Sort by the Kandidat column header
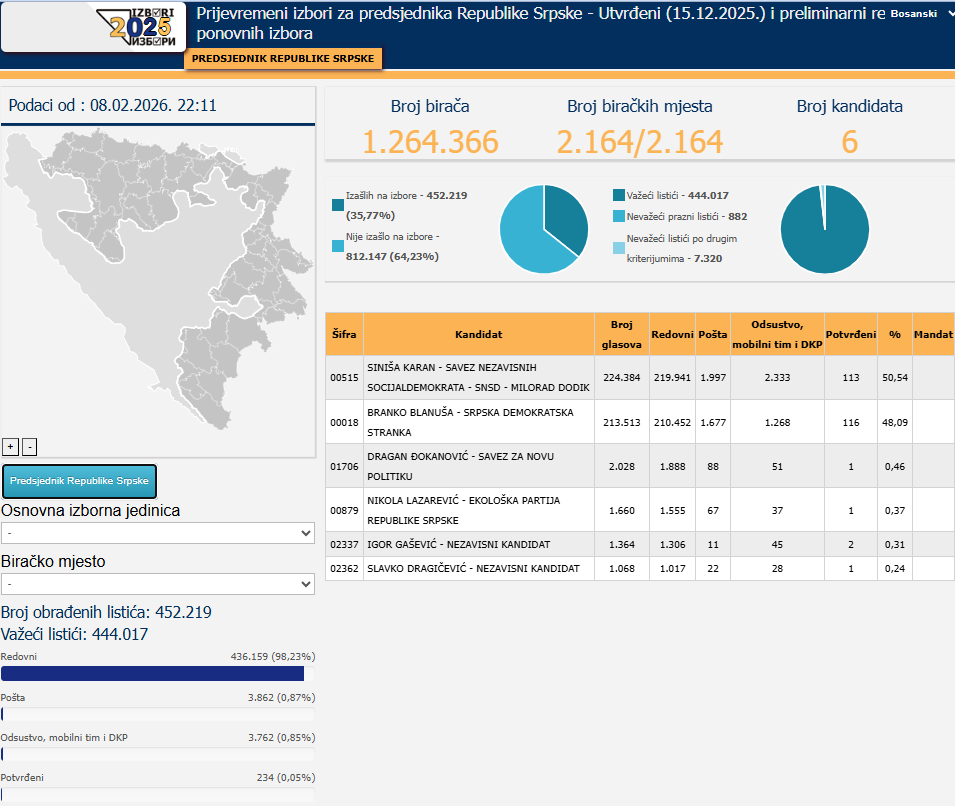The width and height of the screenshot is (955, 806). click(478, 334)
